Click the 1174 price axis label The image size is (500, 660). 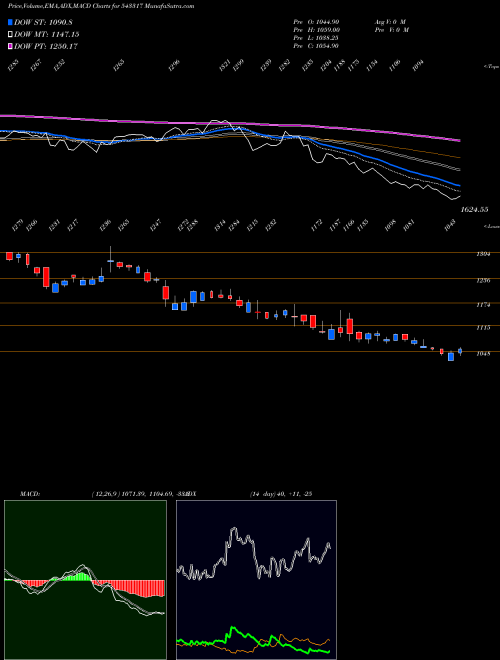483,304
